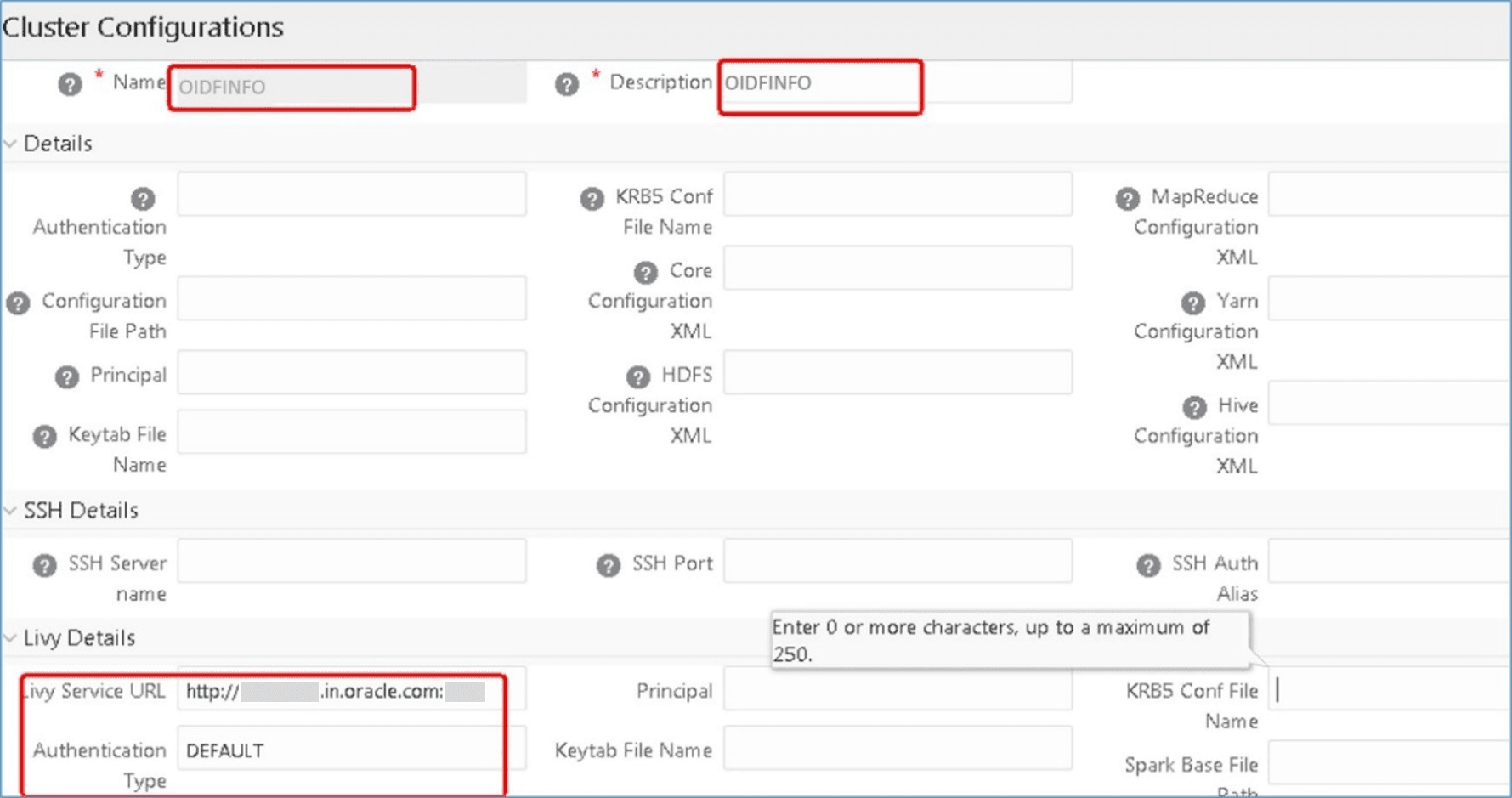Collapse the Livy Details section
1512x798 pixels.
(x=10, y=637)
